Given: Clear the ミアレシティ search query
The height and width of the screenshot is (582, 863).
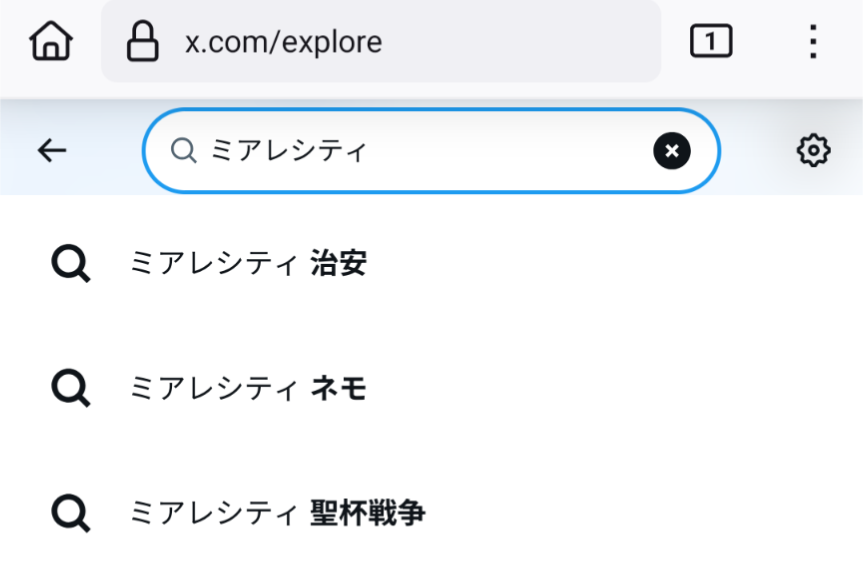Looking at the screenshot, I should (x=672, y=151).
